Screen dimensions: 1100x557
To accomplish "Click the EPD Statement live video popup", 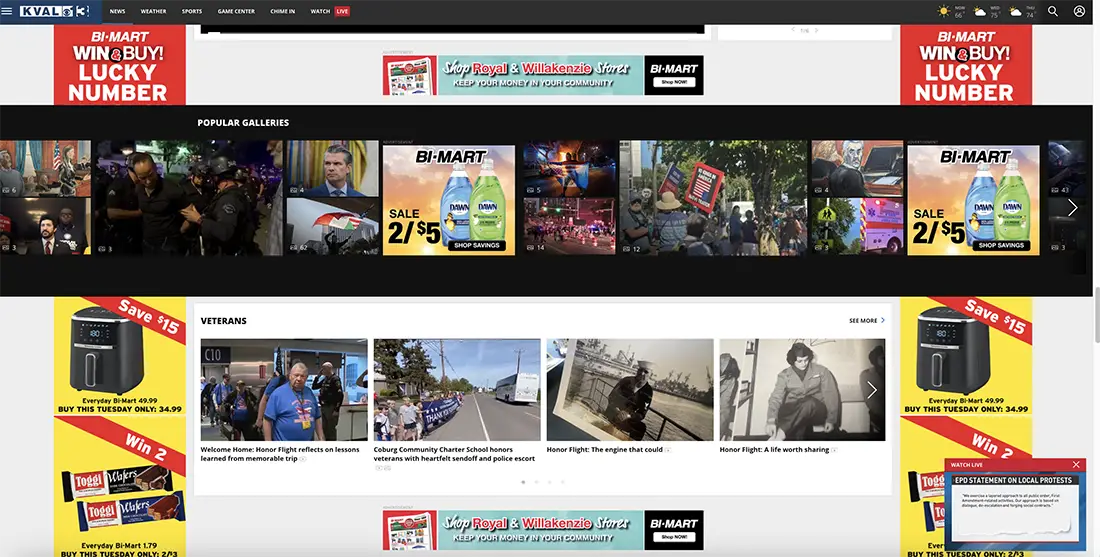I will click(x=1014, y=509).
